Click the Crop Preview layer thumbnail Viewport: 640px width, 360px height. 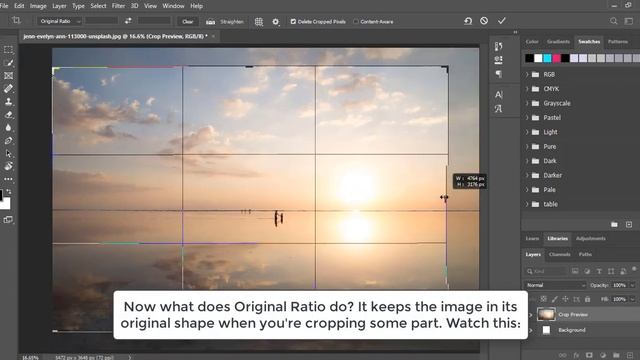point(546,314)
